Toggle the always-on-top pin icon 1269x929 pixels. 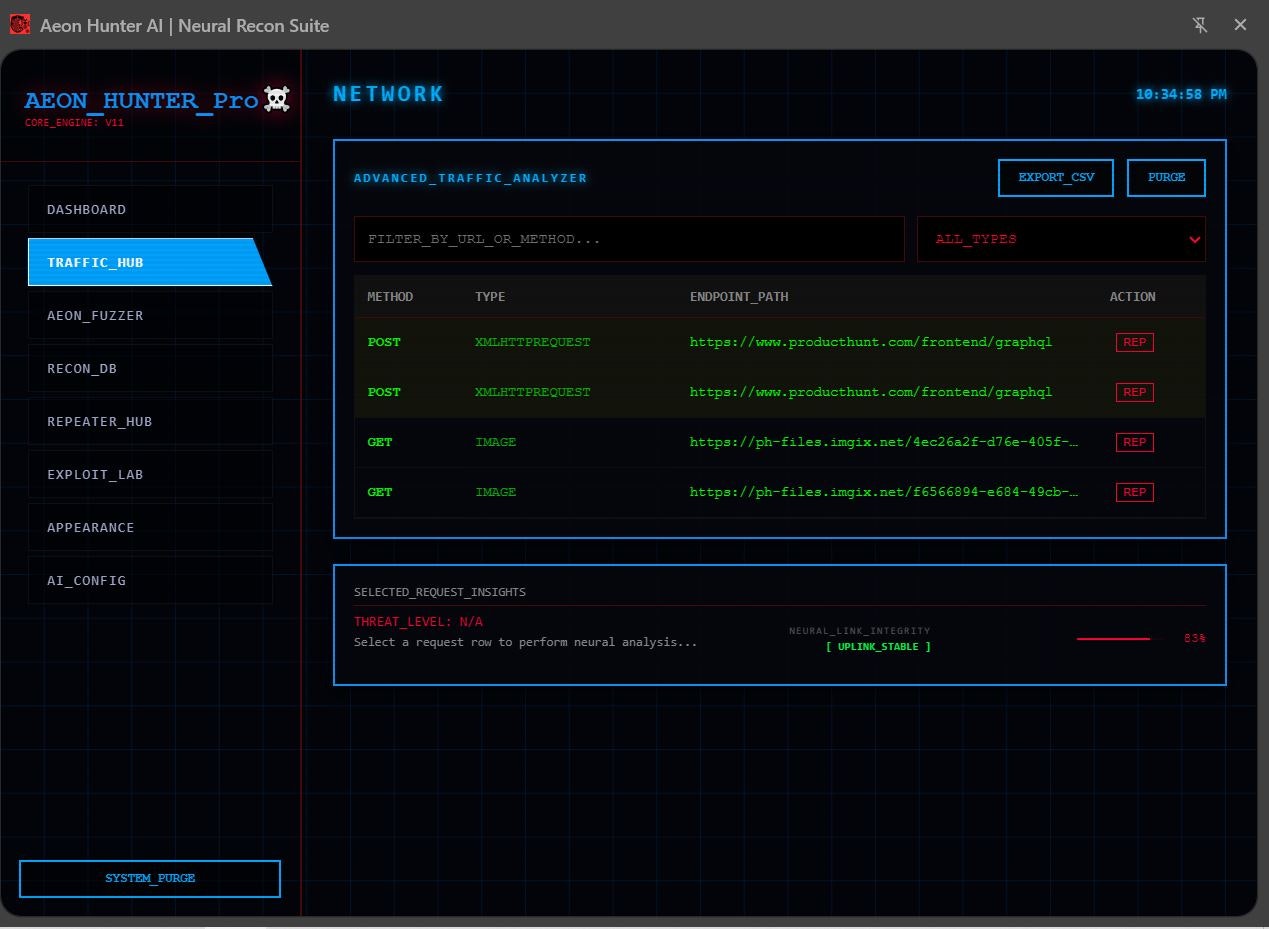click(1199, 24)
